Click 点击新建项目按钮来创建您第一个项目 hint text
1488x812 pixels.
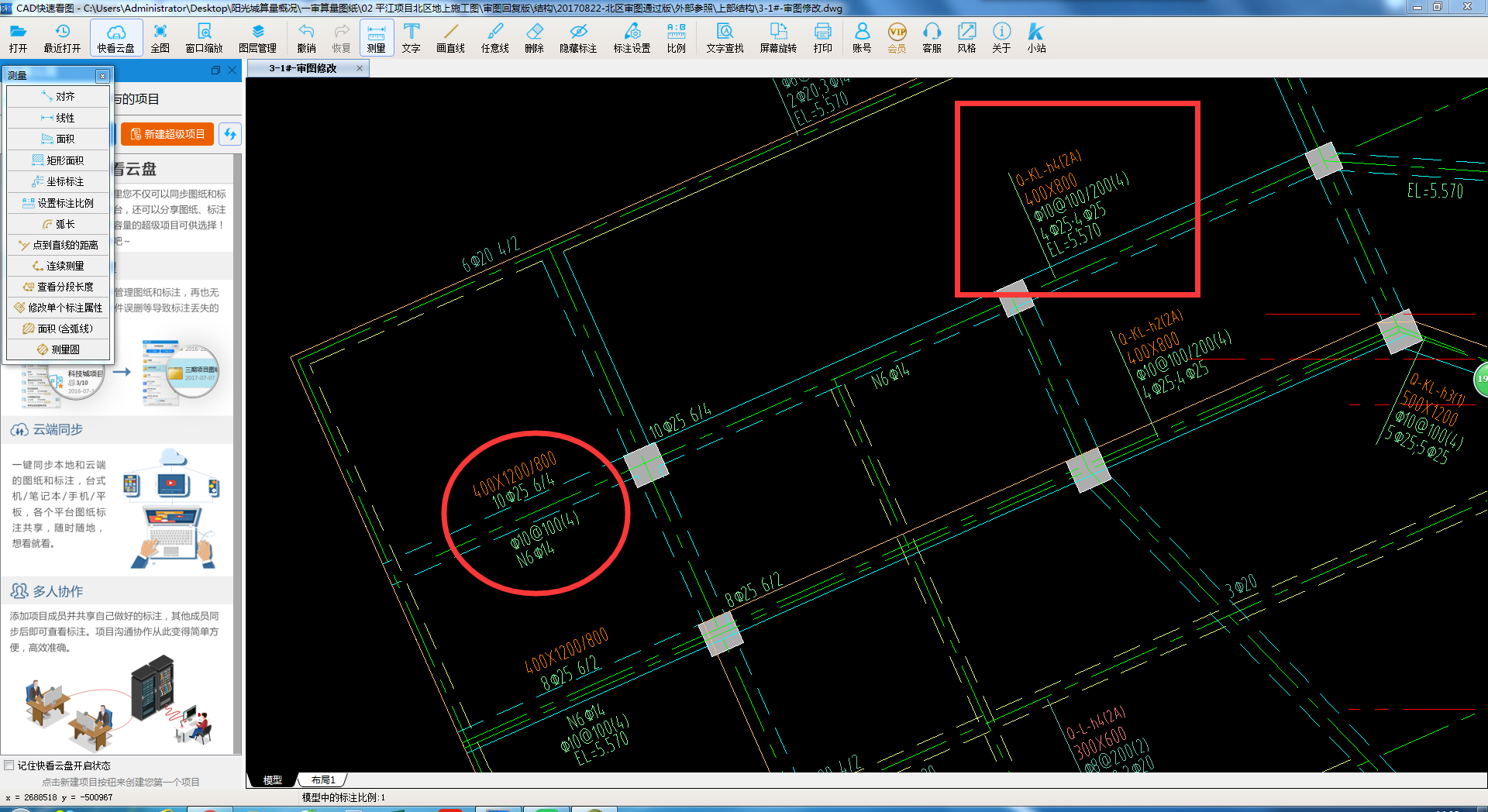120,782
